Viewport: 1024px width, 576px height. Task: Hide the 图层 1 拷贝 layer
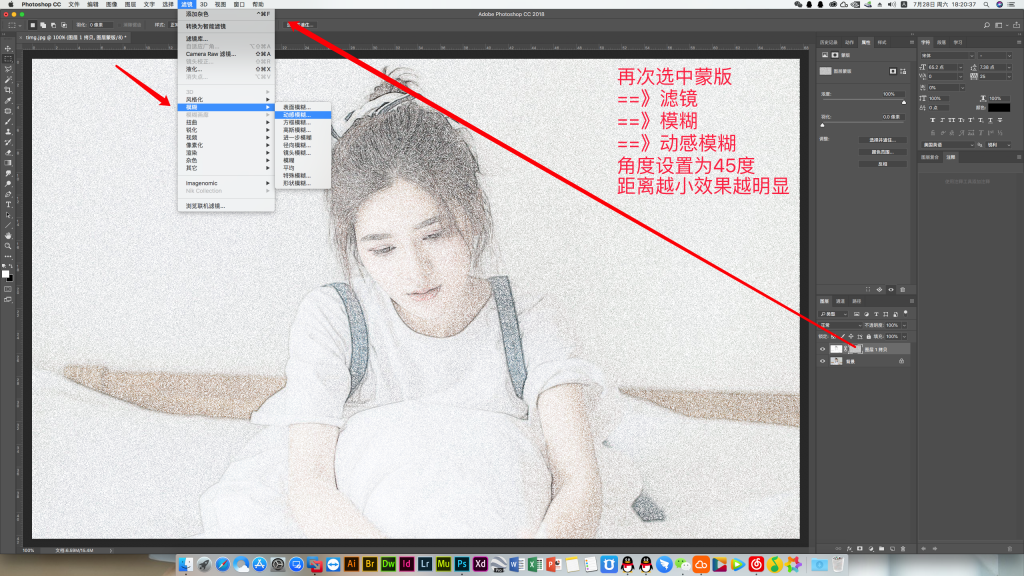pos(823,349)
